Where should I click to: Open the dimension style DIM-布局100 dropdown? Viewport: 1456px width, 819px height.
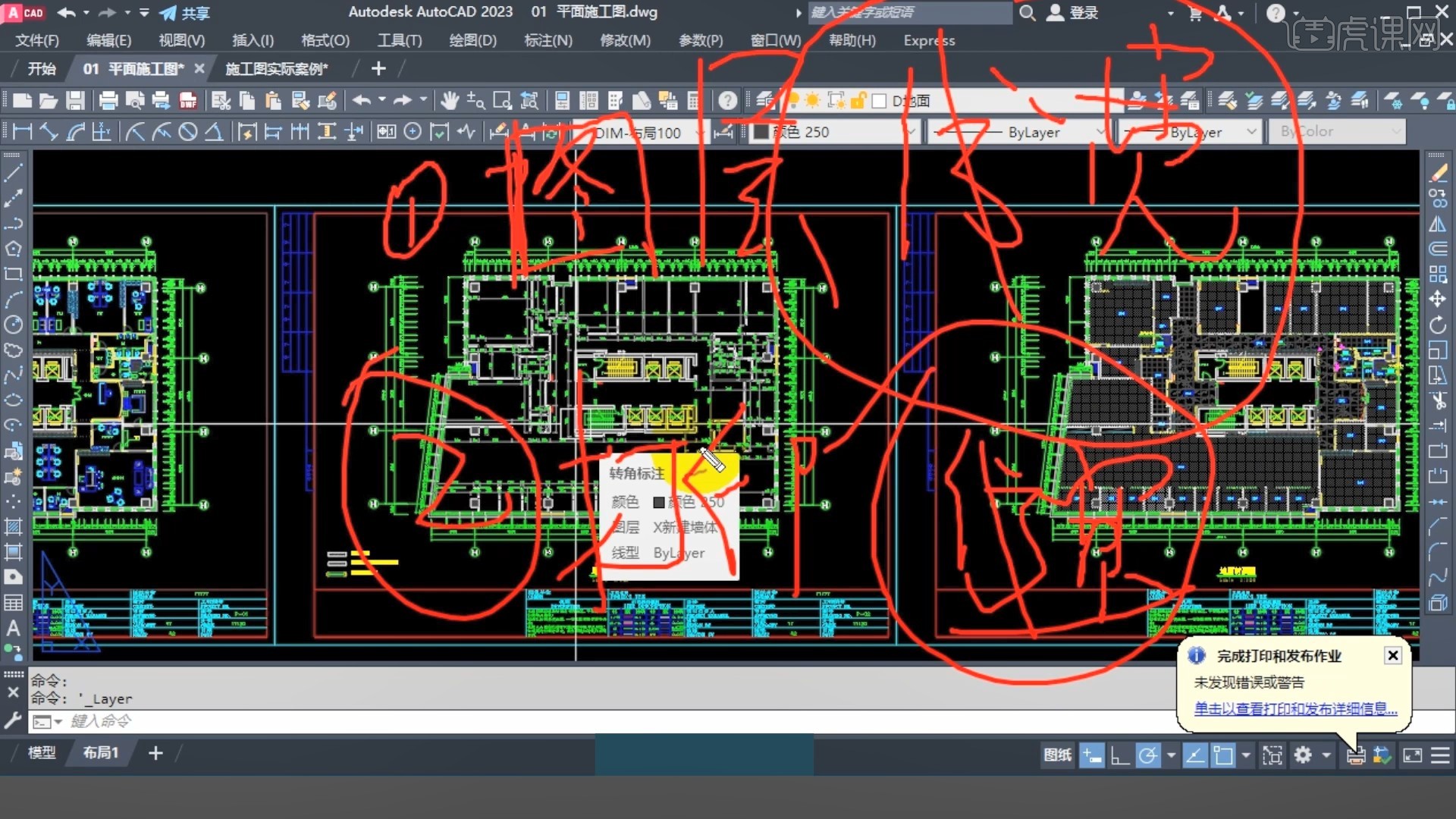click(x=699, y=133)
